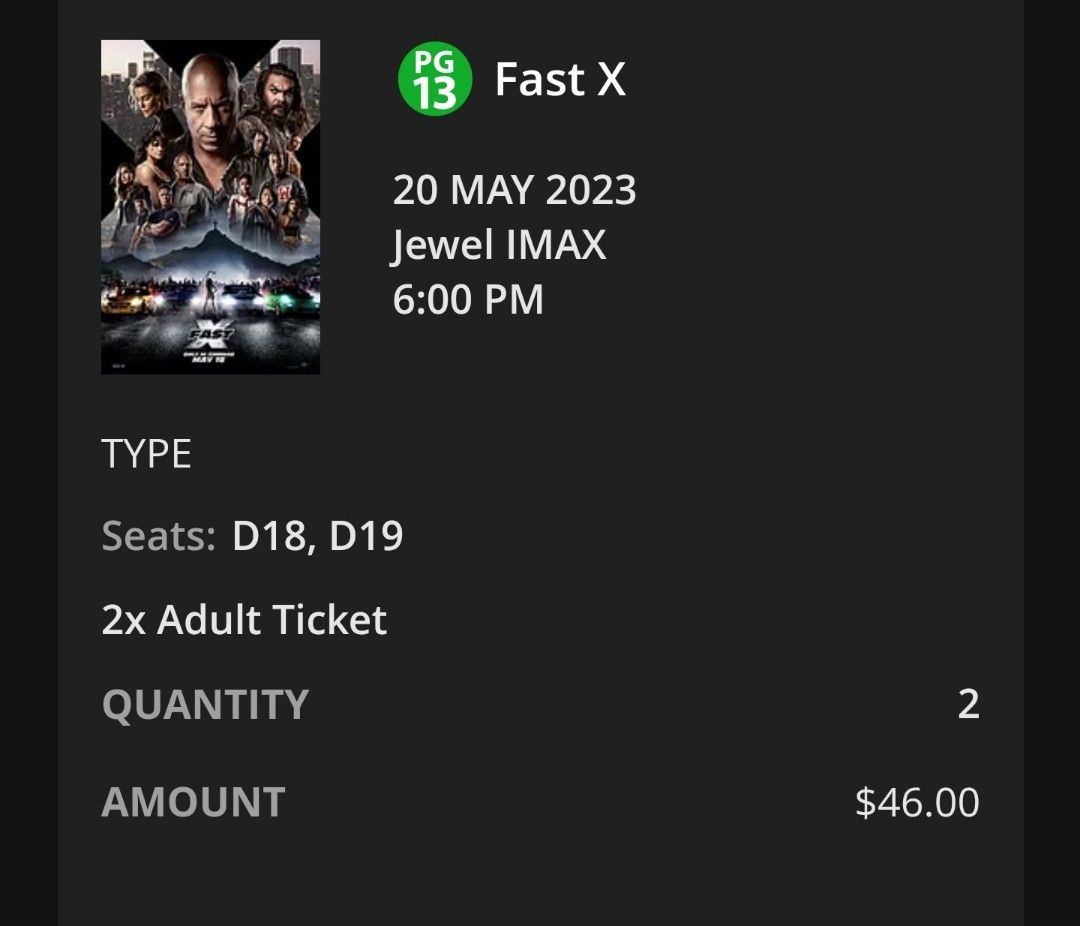Click the ticket summary card background
Image resolution: width=1080 pixels, height=926 pixels.
[700, 460]
